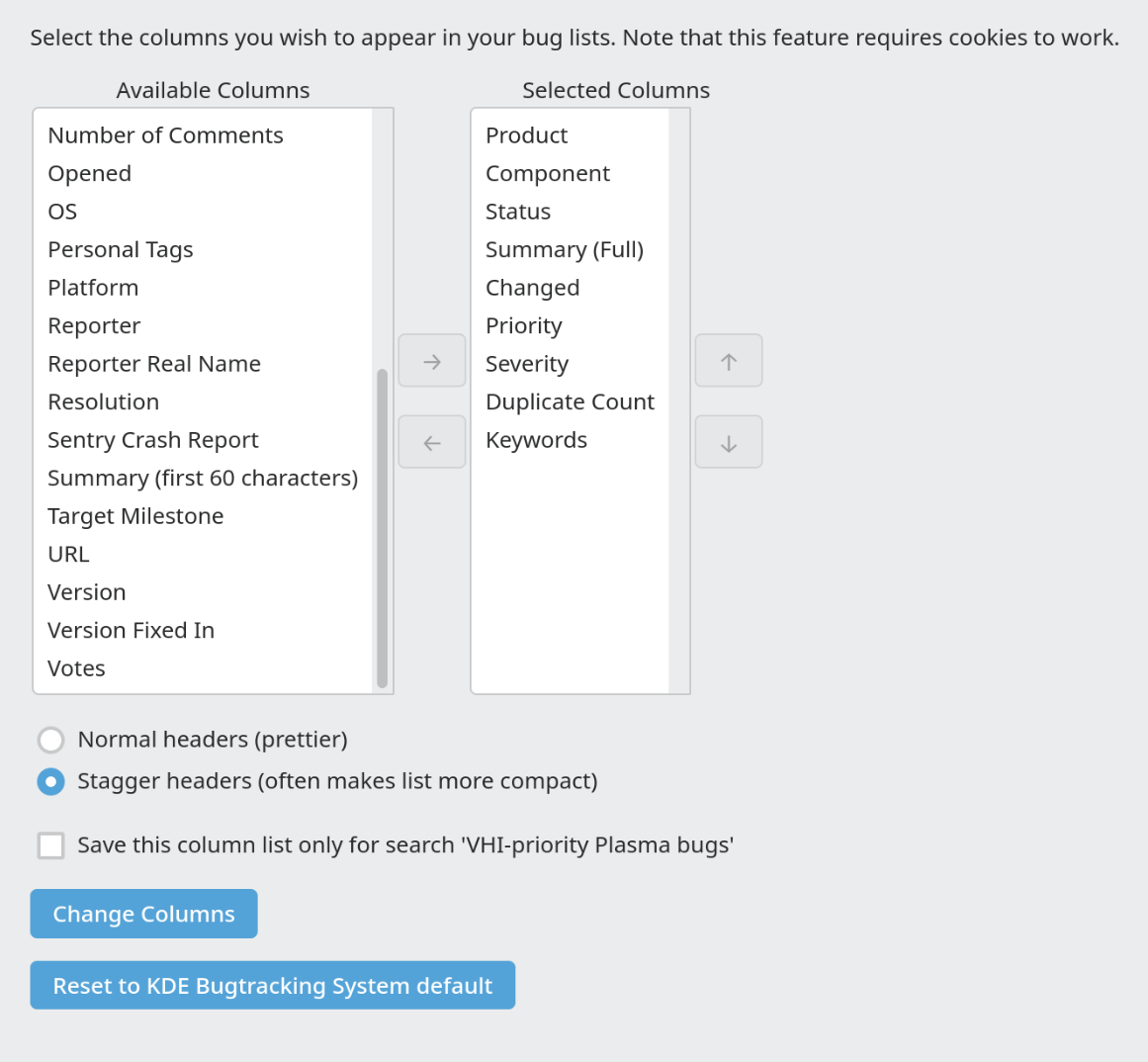Pick Sentry Crash Report from available list

click(x=152, y=440)
